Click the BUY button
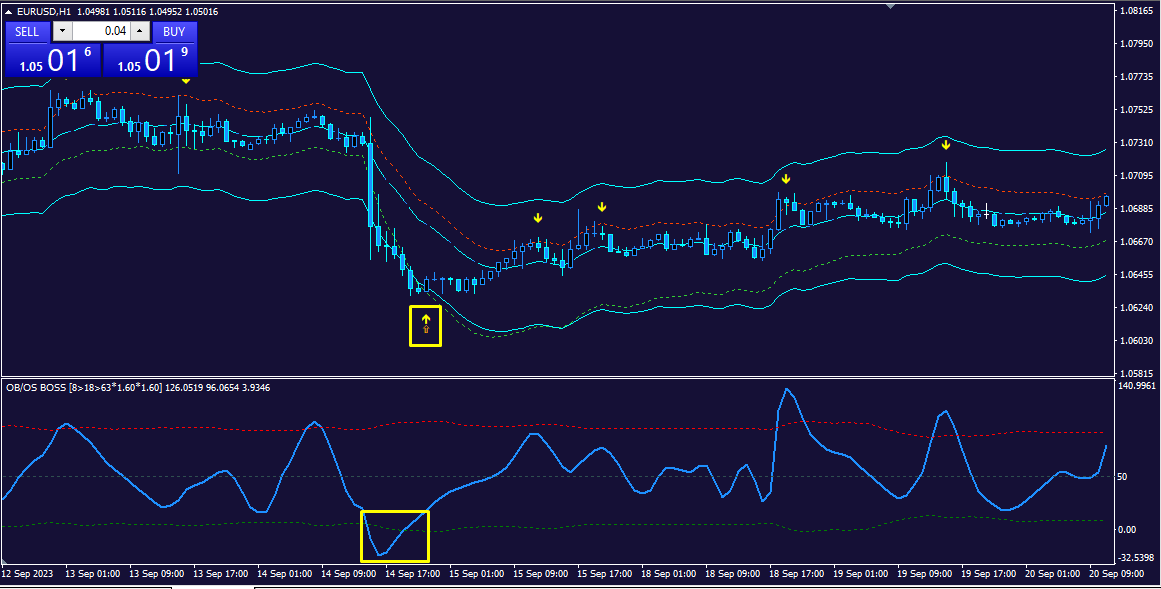 175,32
